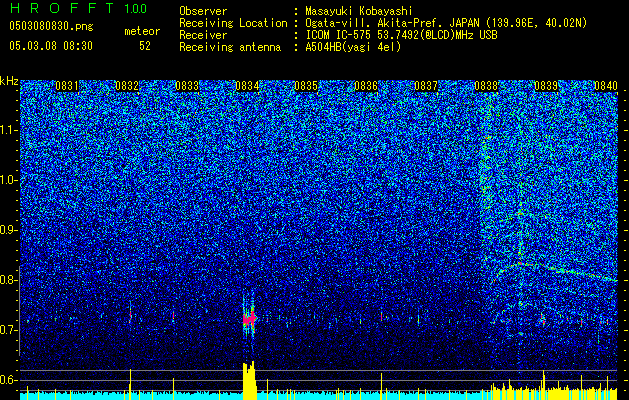
Task: Select the file name 0503080830.png
Action: click(x=51, y=26)
